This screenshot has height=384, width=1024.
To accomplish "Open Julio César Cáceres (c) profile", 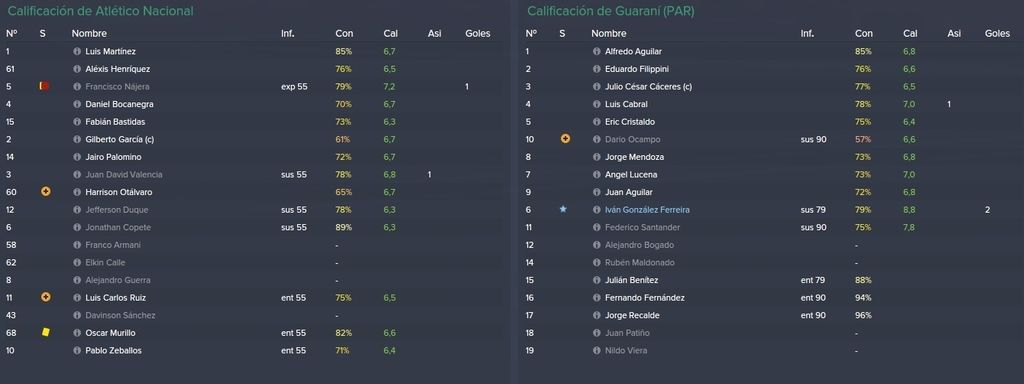I will click(648, 86).
